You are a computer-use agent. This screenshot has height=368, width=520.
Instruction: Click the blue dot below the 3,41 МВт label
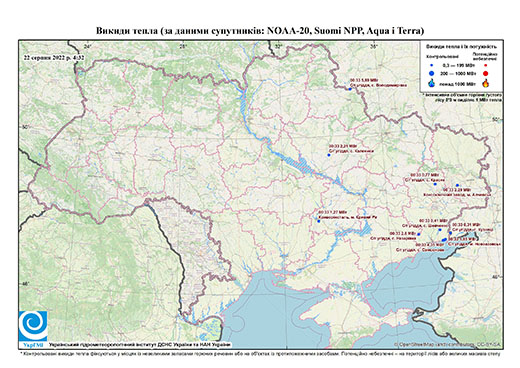tap(440, 230)
